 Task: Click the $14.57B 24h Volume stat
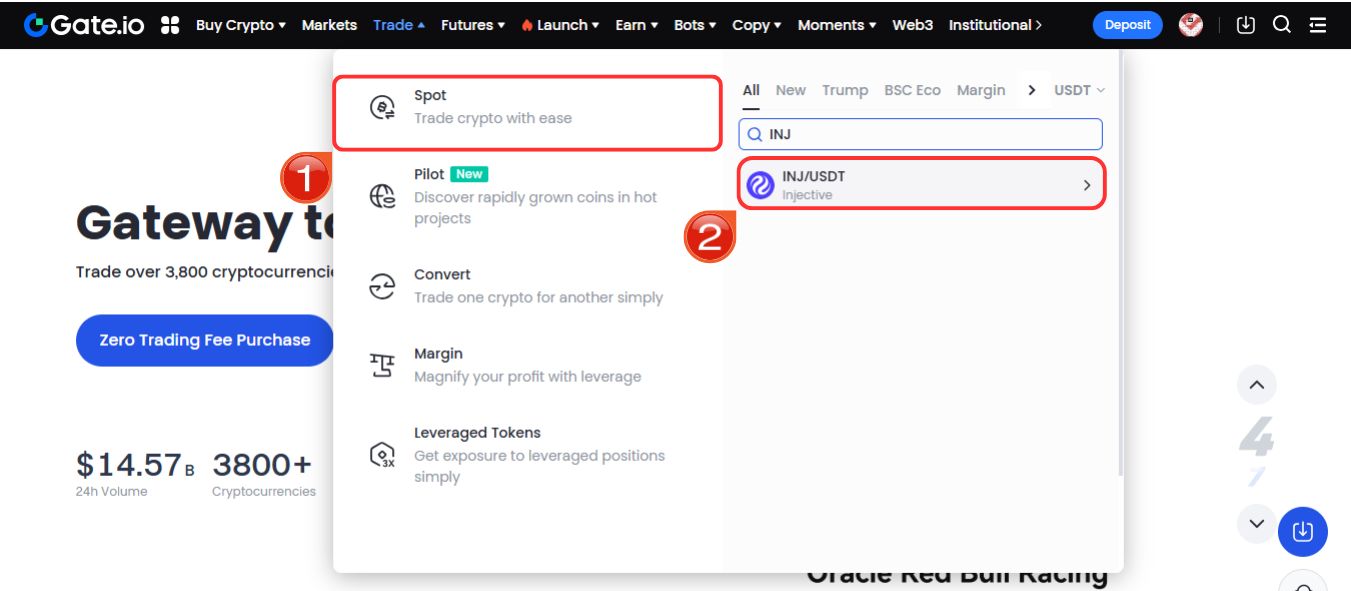click(x=135, y=473)
